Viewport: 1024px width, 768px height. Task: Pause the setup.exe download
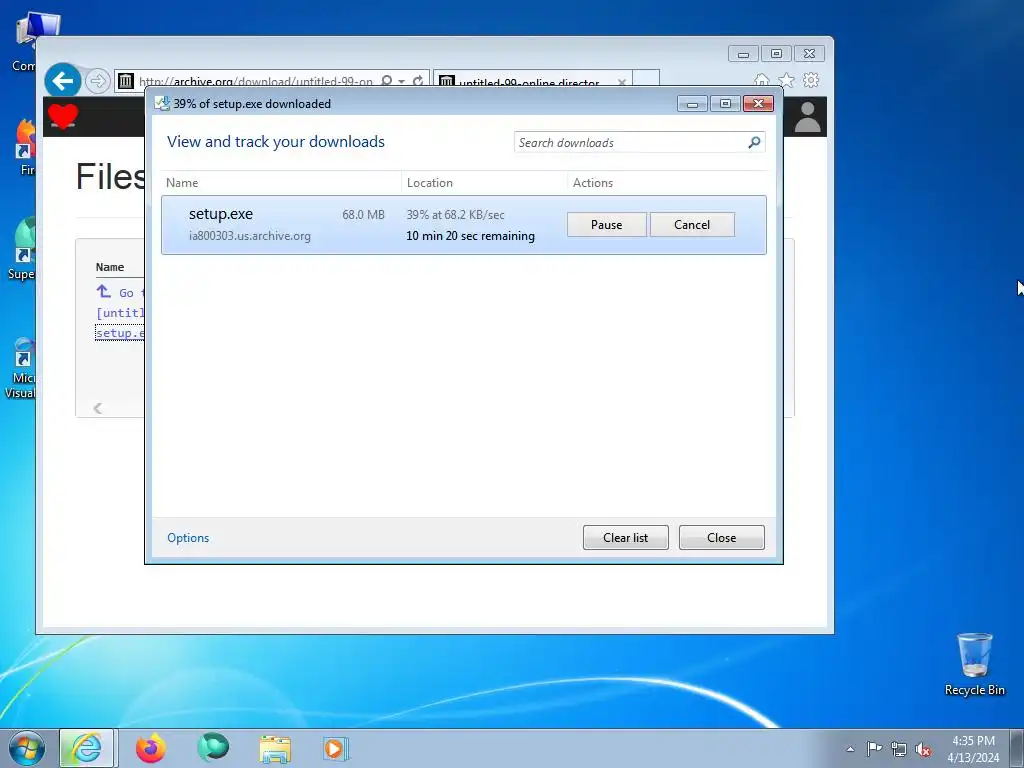607,225
